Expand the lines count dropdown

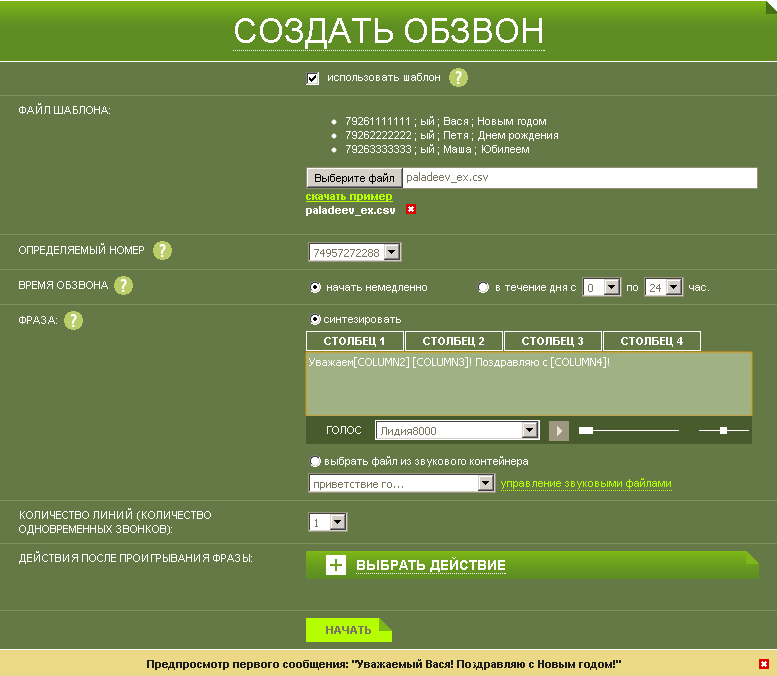(337, 522)
